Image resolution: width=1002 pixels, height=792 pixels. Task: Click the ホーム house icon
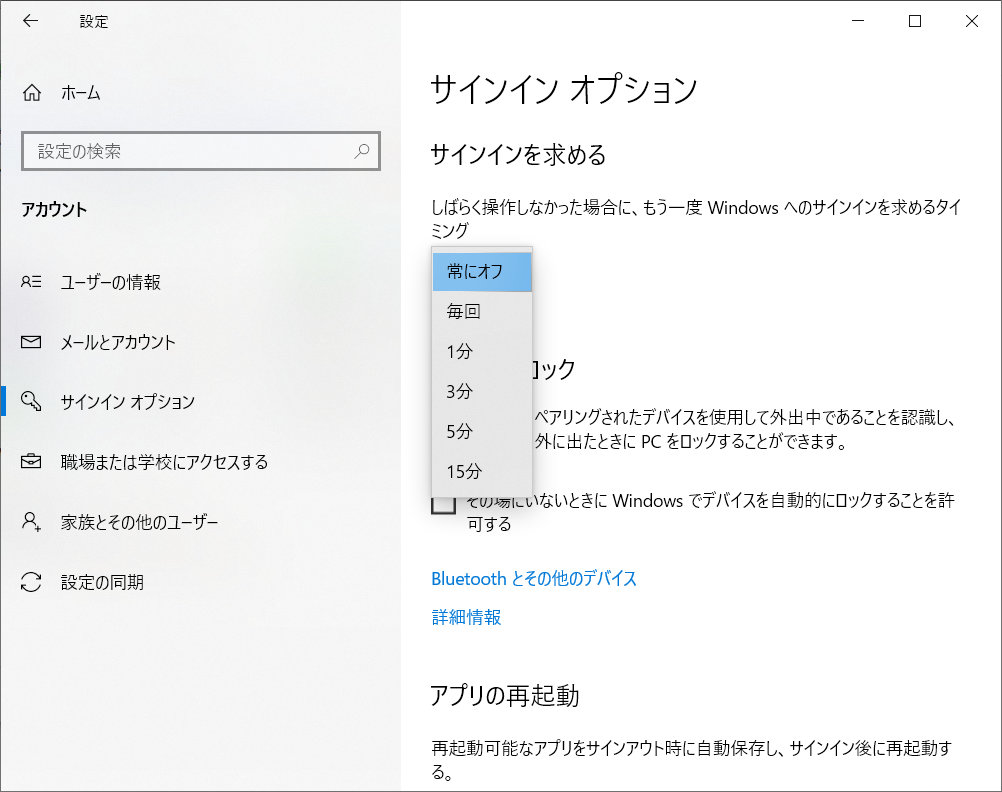[x=30, y=92]
